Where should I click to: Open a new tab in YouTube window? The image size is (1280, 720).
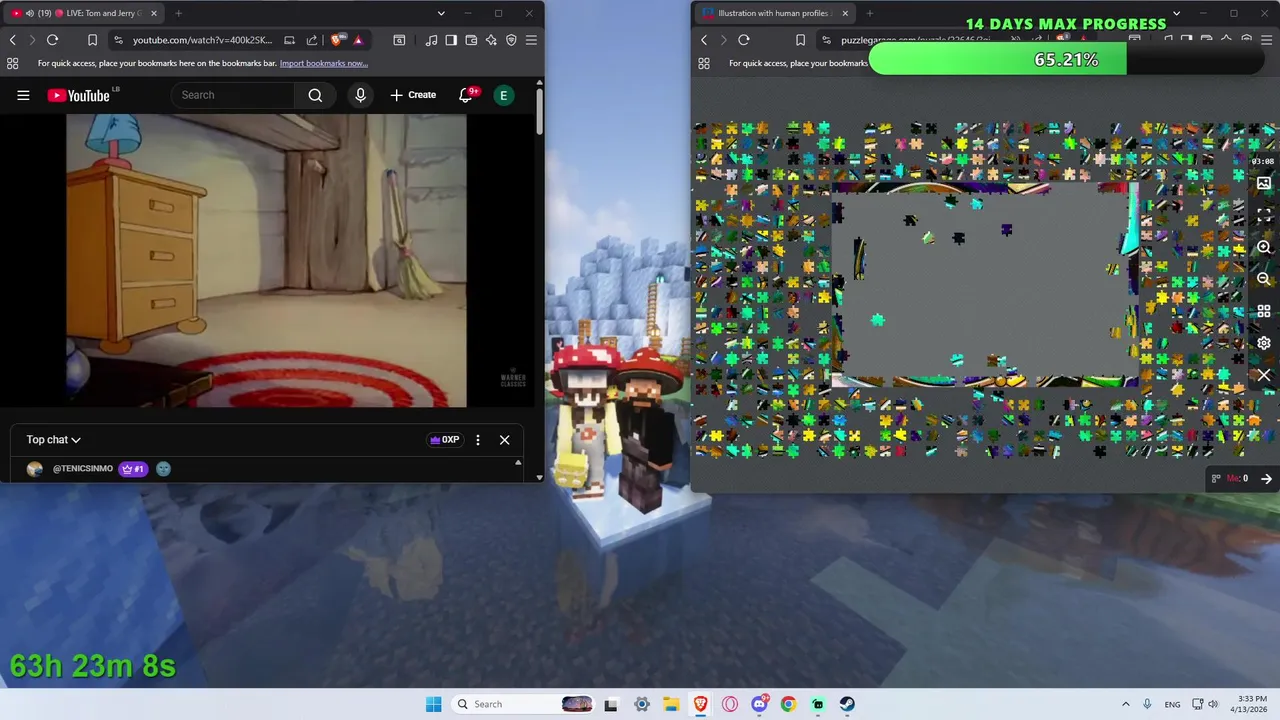pyautogui.click(x=178, y=13)
